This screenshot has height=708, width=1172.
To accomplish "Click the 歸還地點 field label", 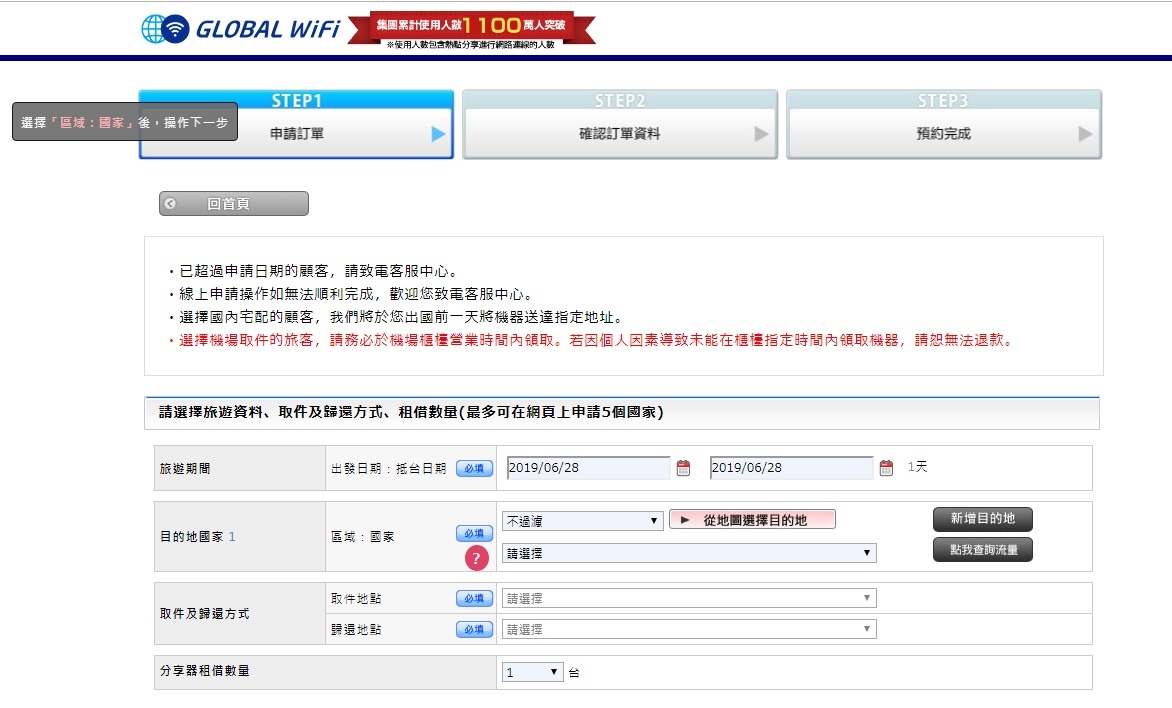I will pyautogui.click(x=357, y=630).
